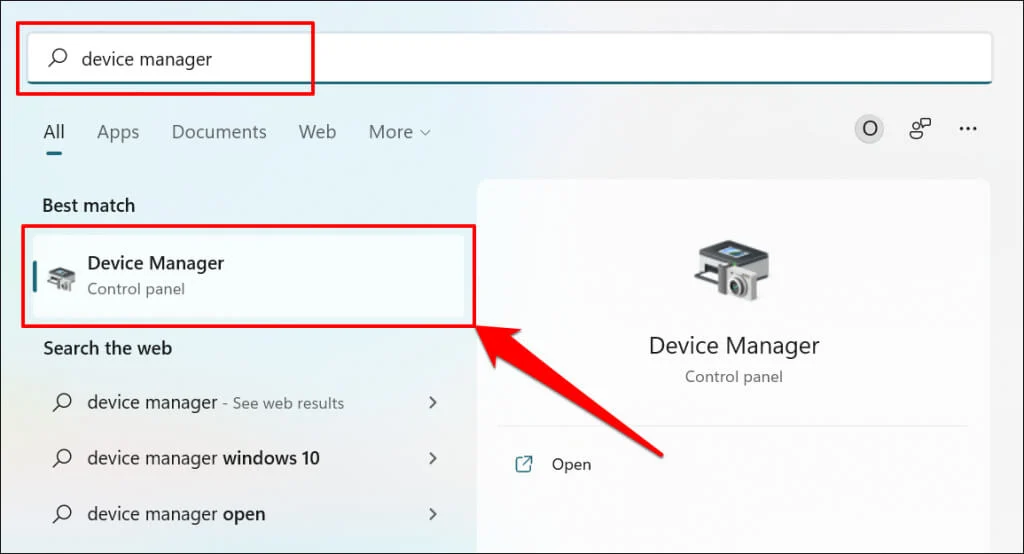Open the search feedback chat icon

[920, 129]
